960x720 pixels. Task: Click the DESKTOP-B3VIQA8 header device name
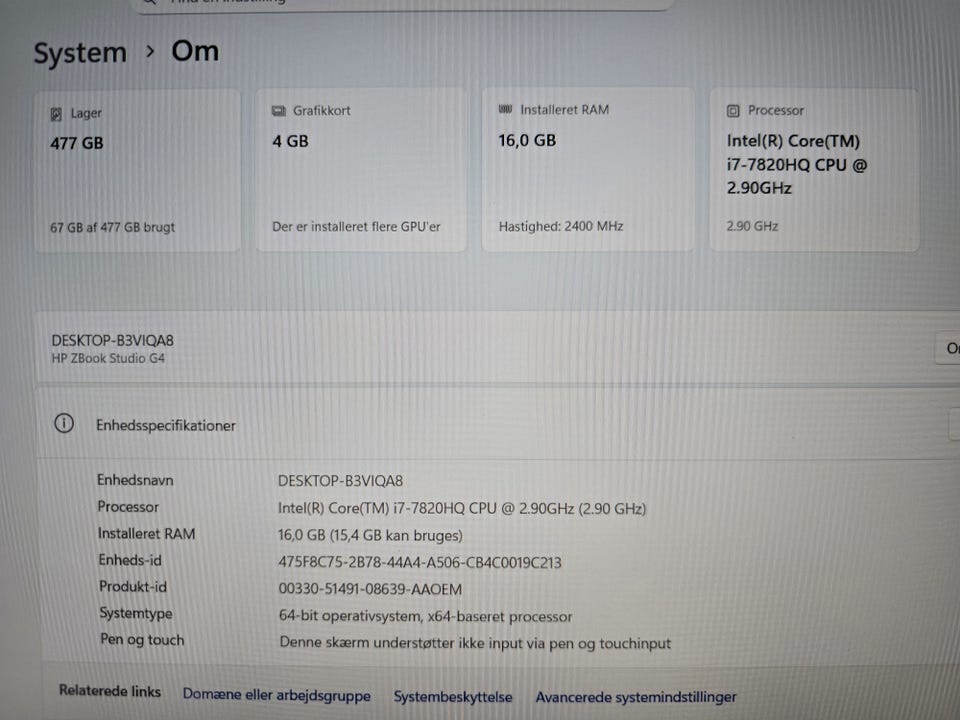coord(113,340)
